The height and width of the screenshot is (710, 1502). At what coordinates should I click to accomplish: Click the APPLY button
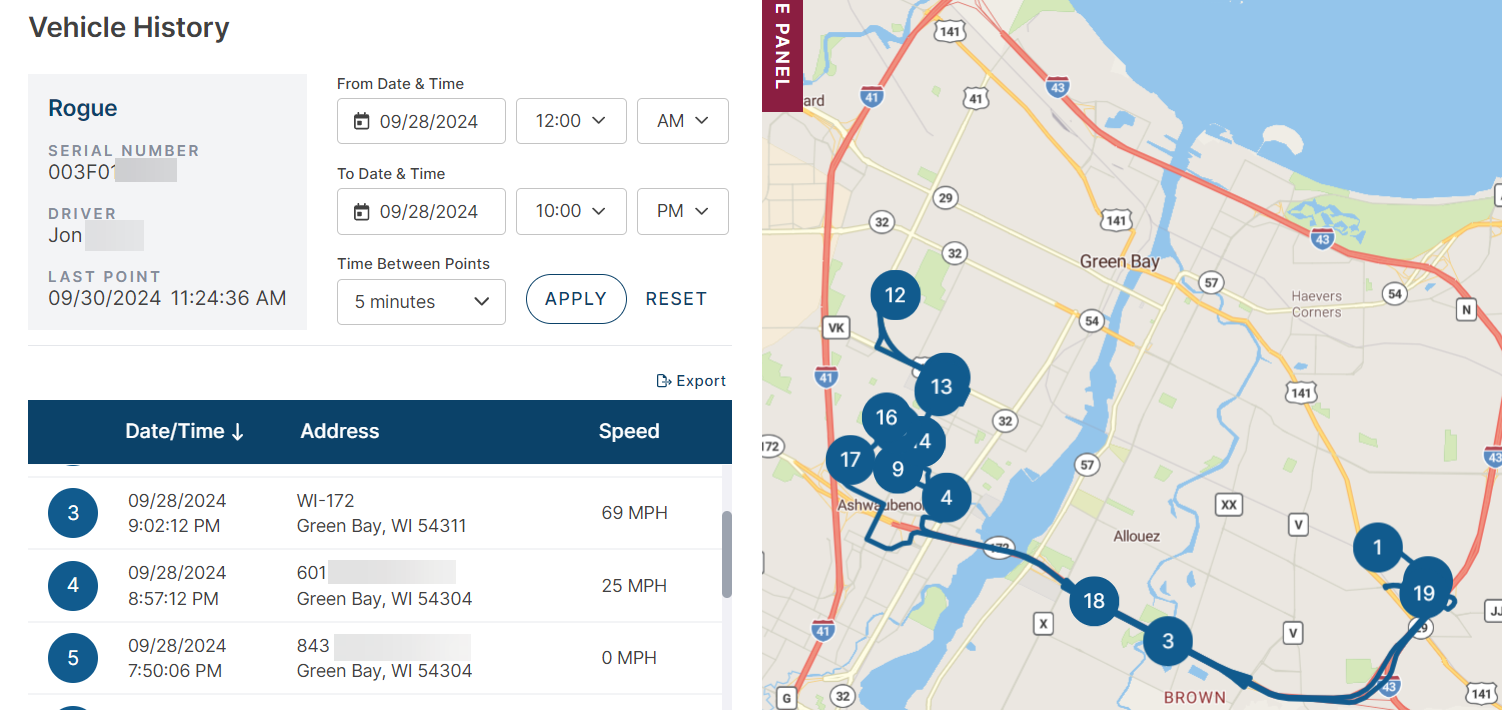coord(576,299)
